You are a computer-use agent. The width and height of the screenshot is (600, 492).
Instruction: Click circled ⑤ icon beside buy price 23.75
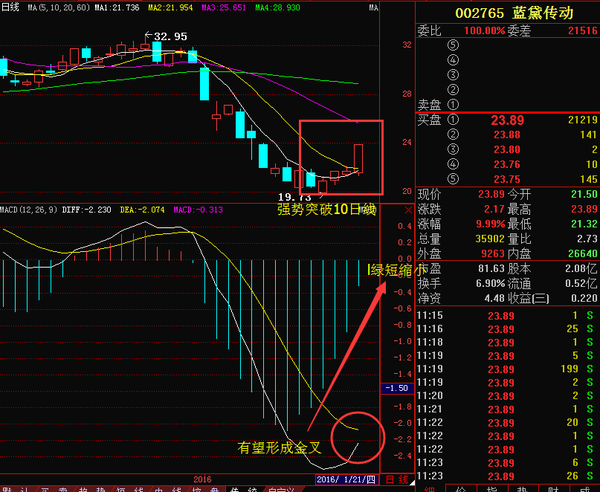[454, 179]
